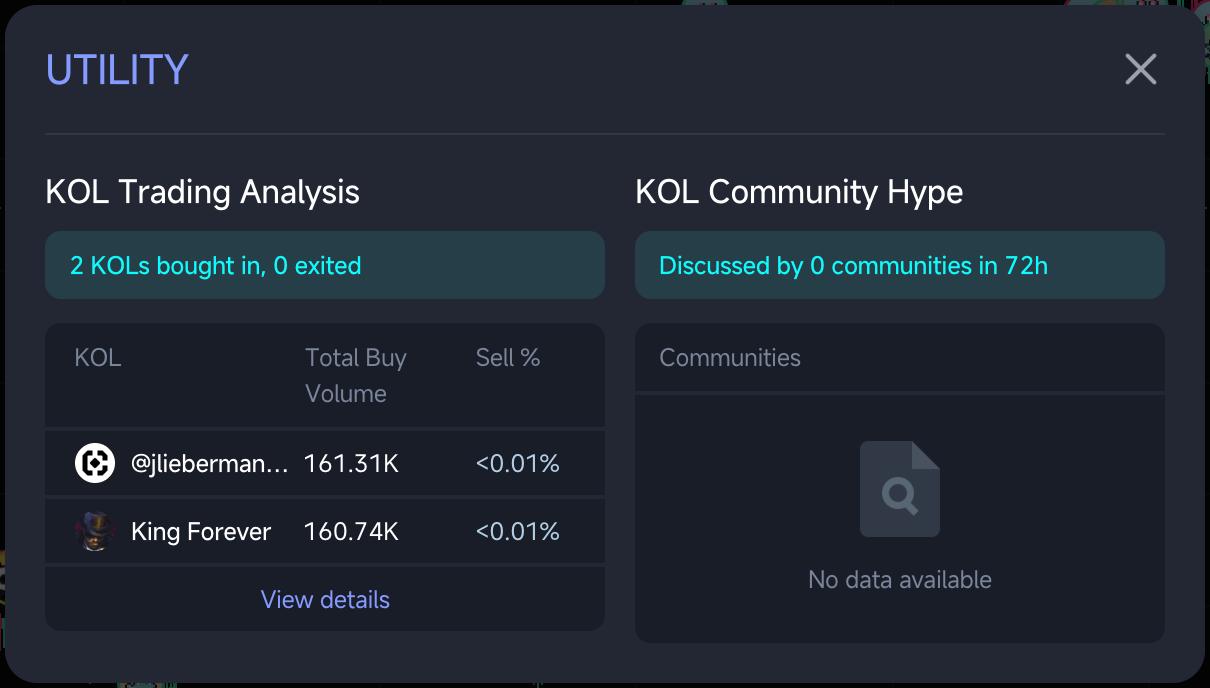The image size is (1210, 688).
Task: Open the View details link
Action: tap(325, 599)
